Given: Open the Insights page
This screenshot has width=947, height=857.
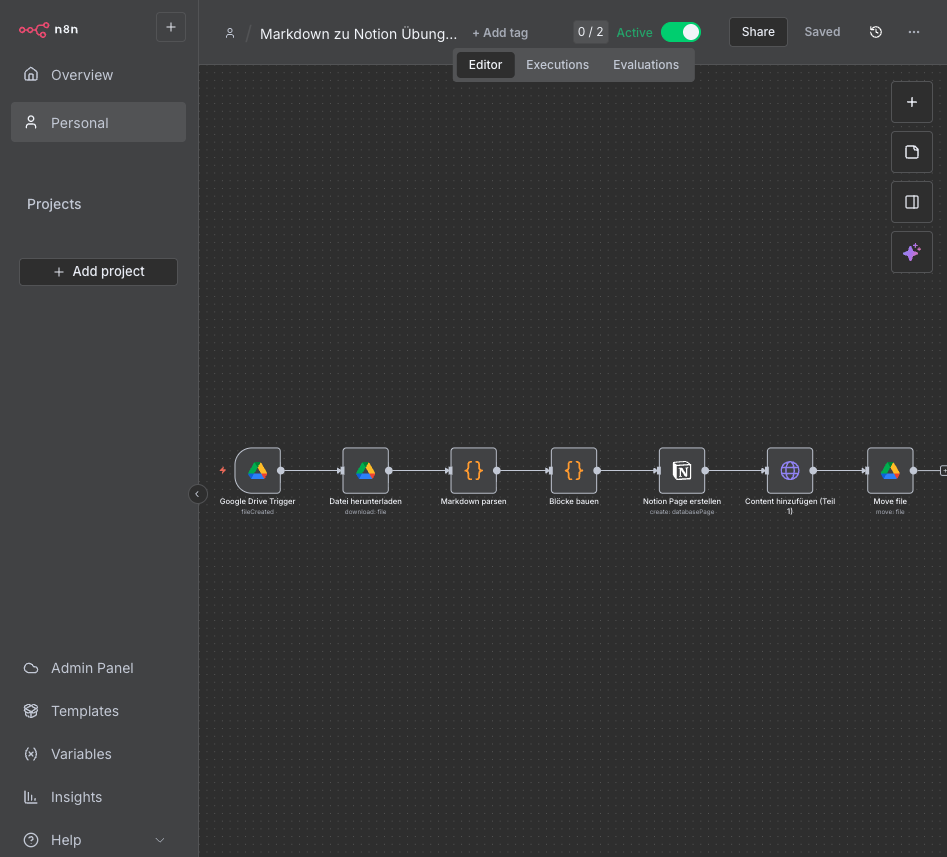Looking at the screenshot, I should click(x=98, y=797).
